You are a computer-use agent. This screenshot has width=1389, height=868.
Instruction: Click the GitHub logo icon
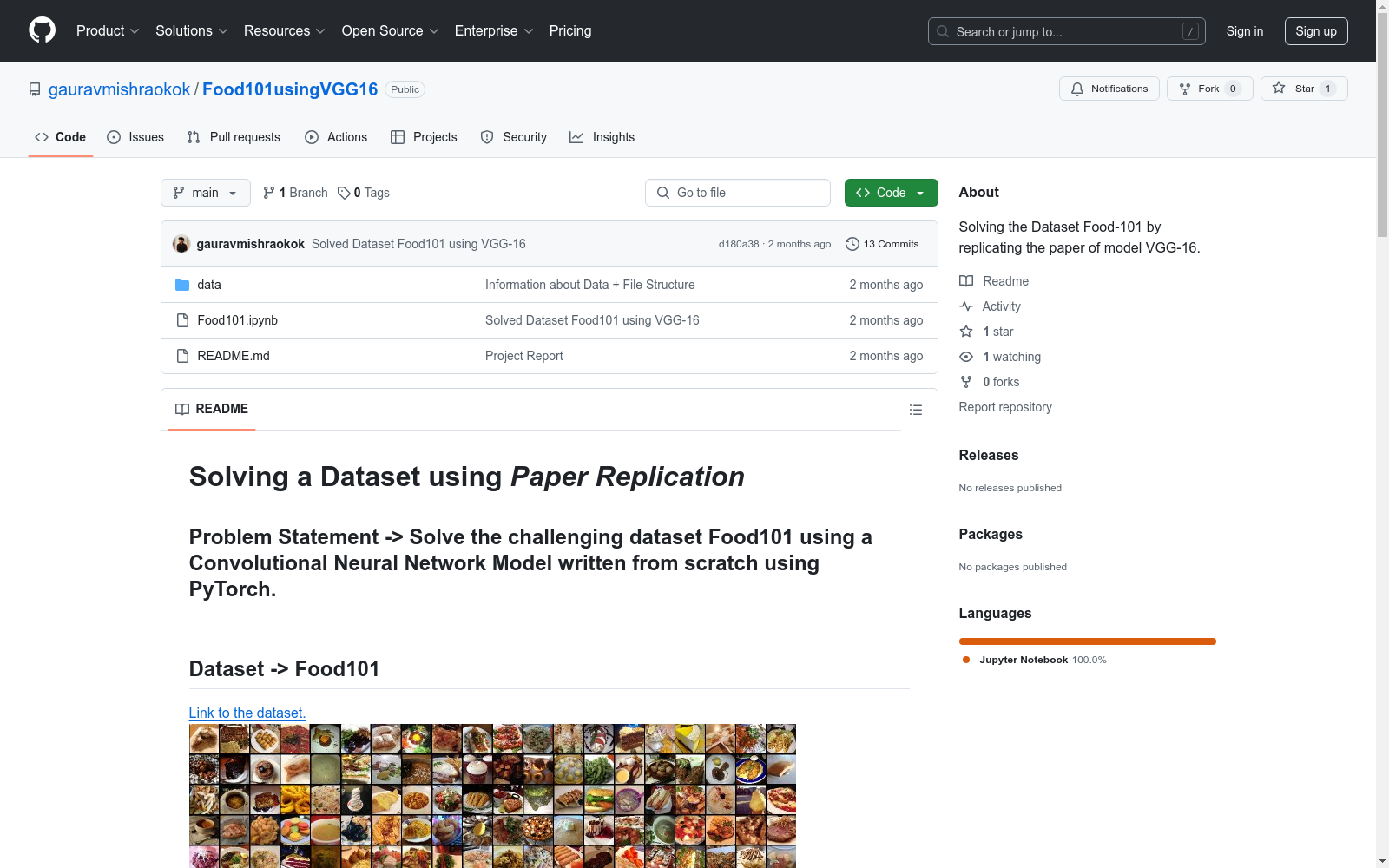[x=42, y=30]
